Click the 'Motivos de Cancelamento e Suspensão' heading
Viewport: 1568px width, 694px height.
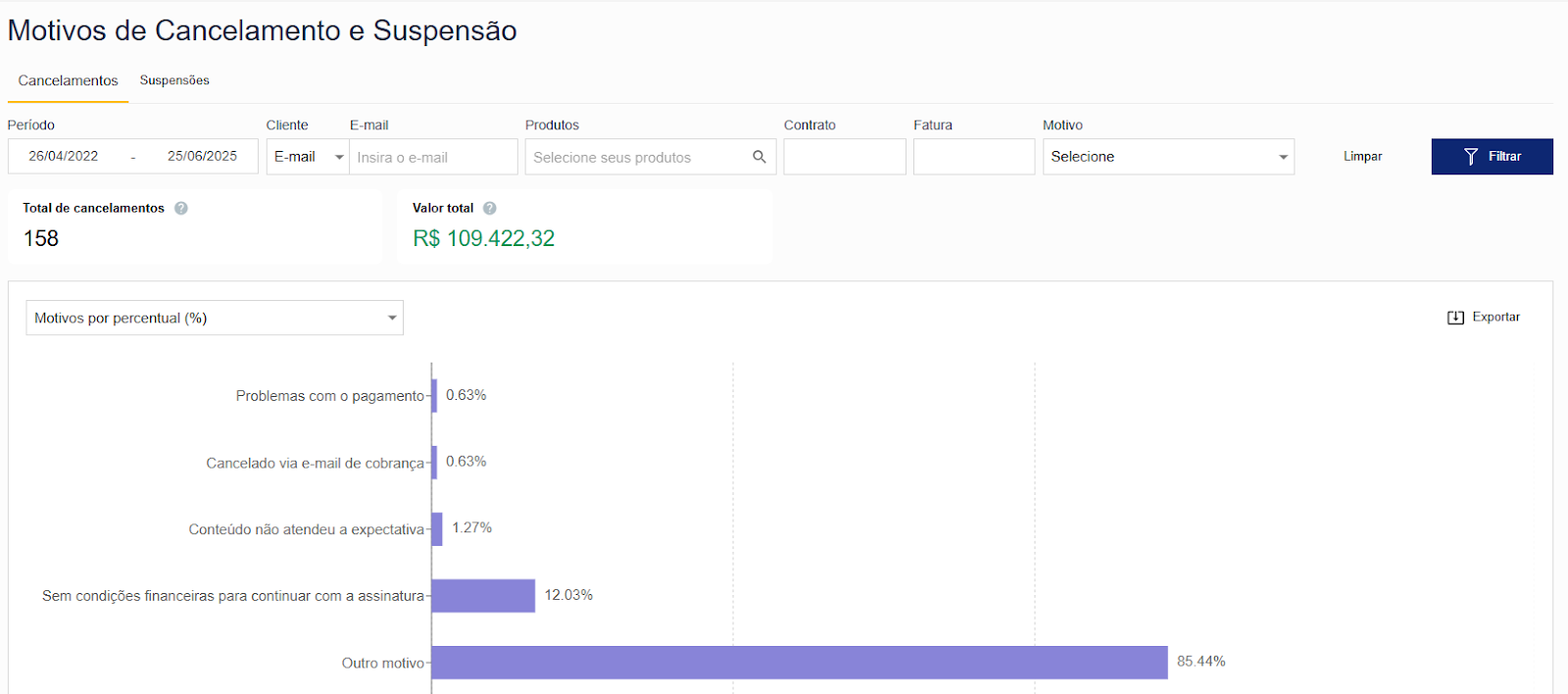(x=263, y=30)
